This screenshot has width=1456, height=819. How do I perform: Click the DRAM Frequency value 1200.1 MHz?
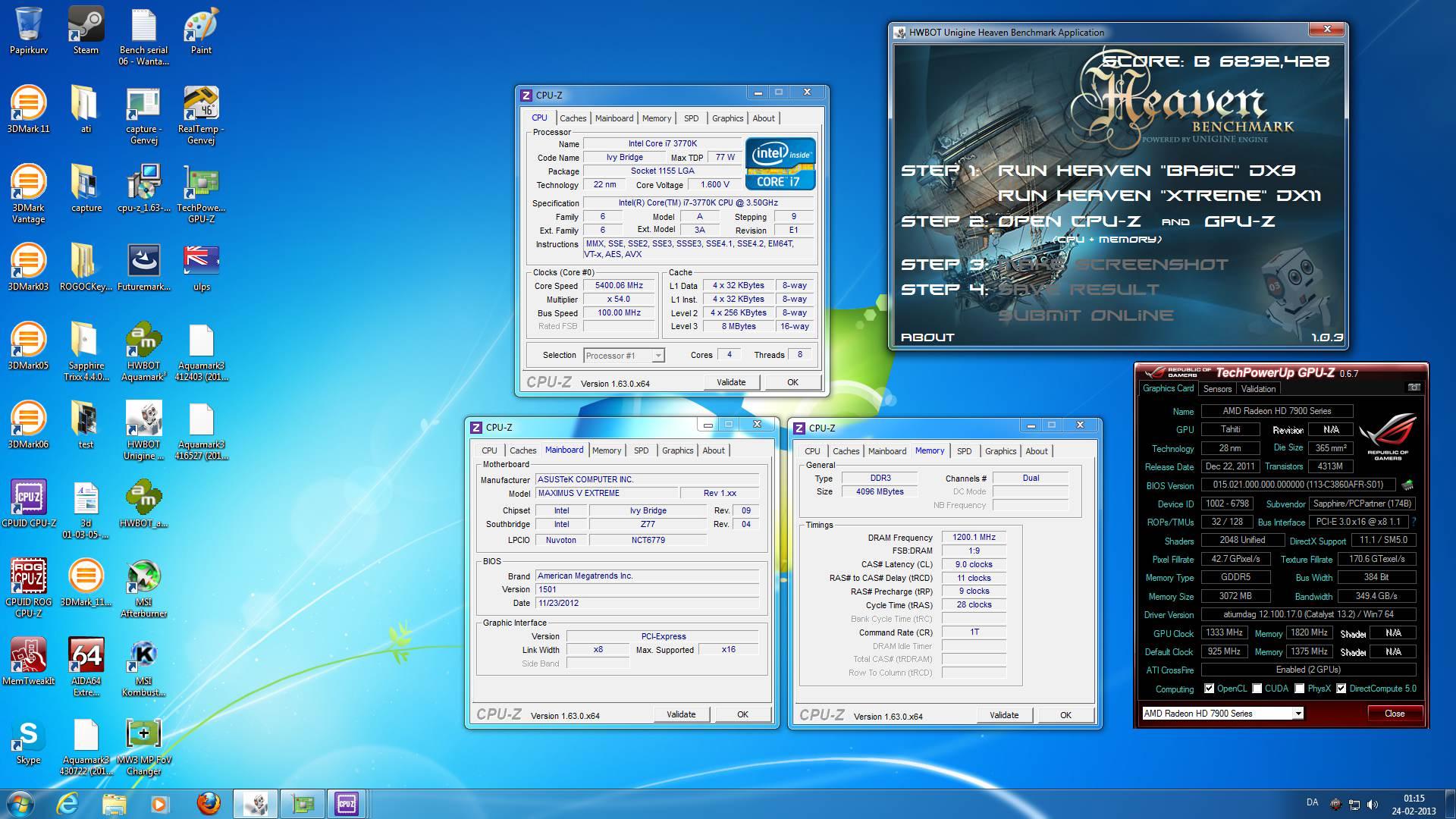(974, 537)
